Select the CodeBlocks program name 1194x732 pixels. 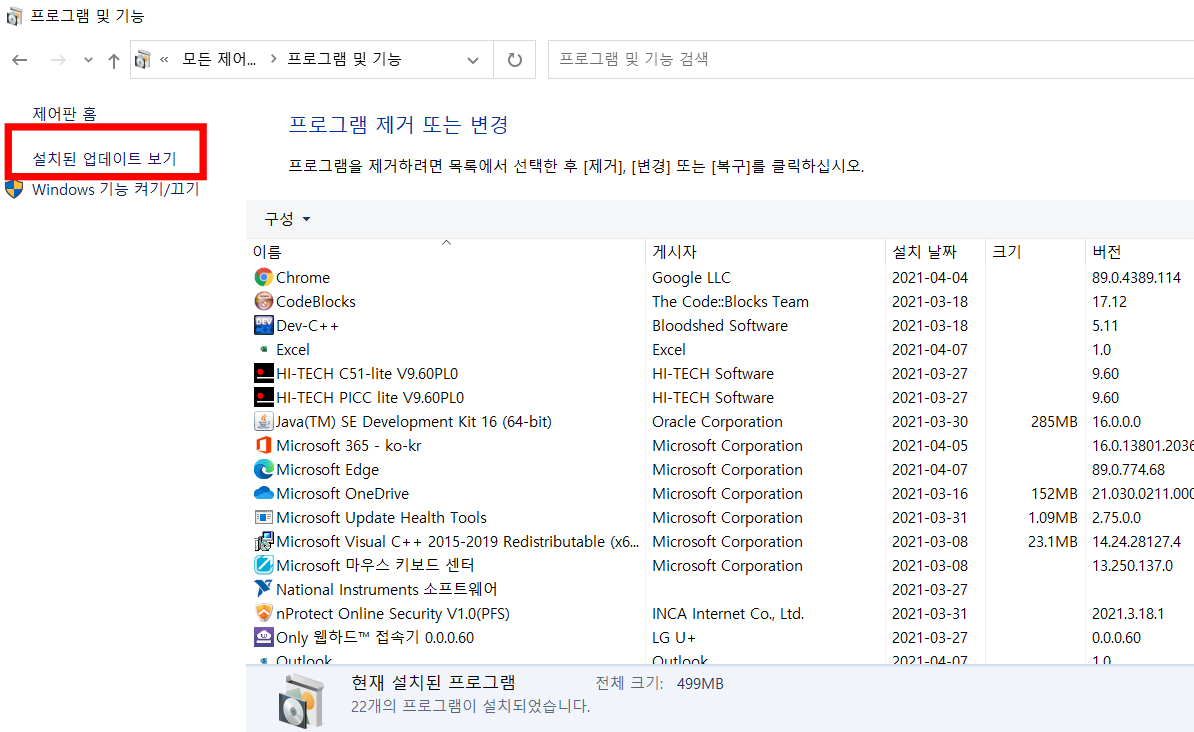click(316, 302)
